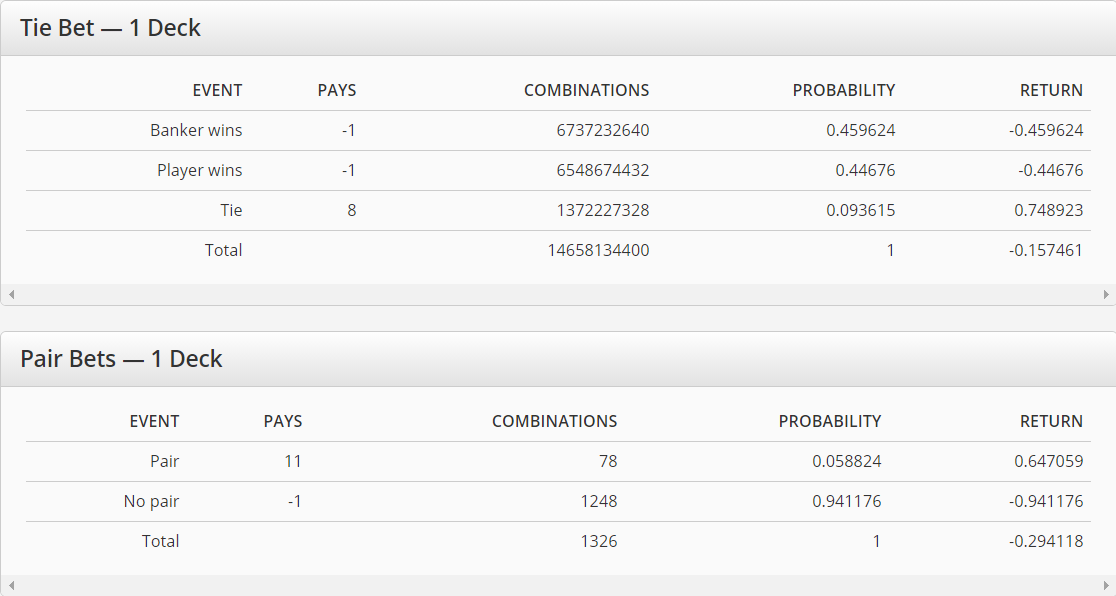The width and height of the screenshot is (1116, 596).
Task: Select the 'No pair' event cell
Action: coord(151,501)
